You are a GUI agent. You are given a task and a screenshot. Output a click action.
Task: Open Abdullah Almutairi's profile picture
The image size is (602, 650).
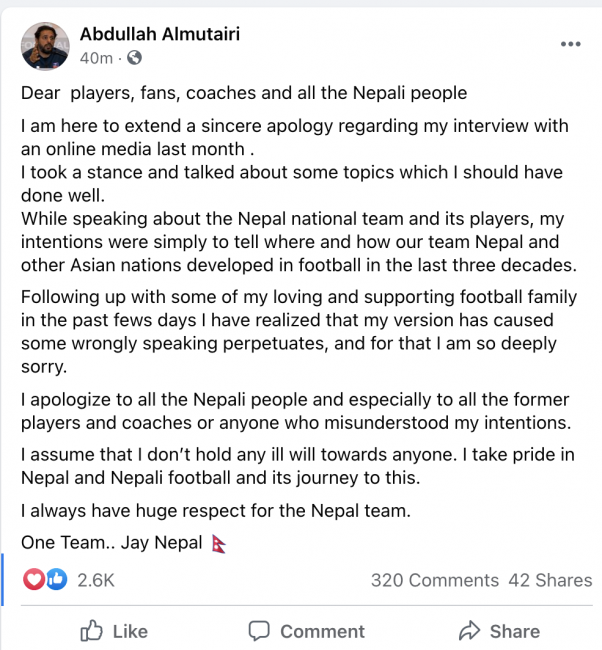[x=45, y=46]
